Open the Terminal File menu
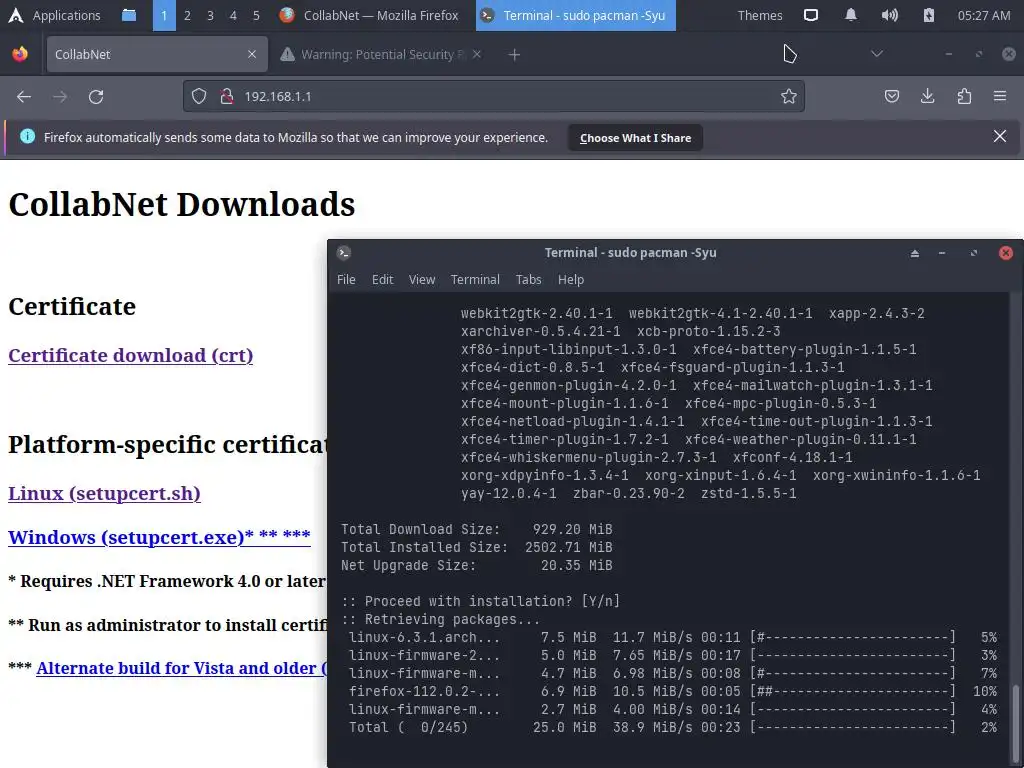1024x768 pixels. (x=346, y=280)
